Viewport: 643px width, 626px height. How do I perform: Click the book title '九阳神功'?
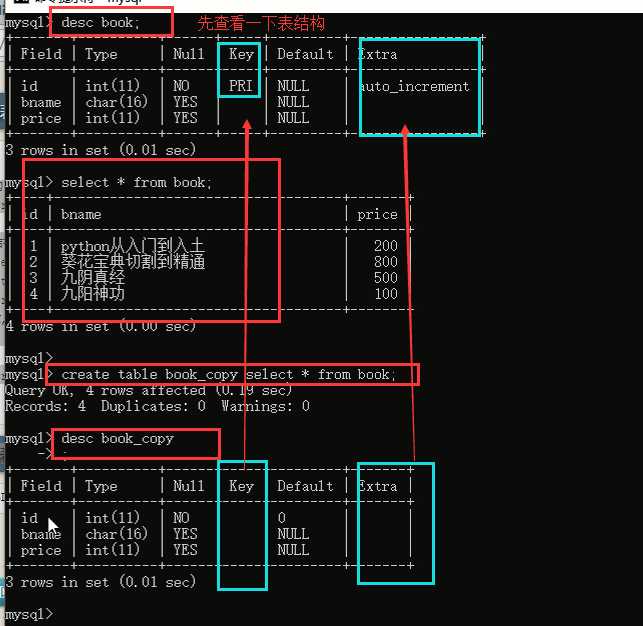(93, 294)
